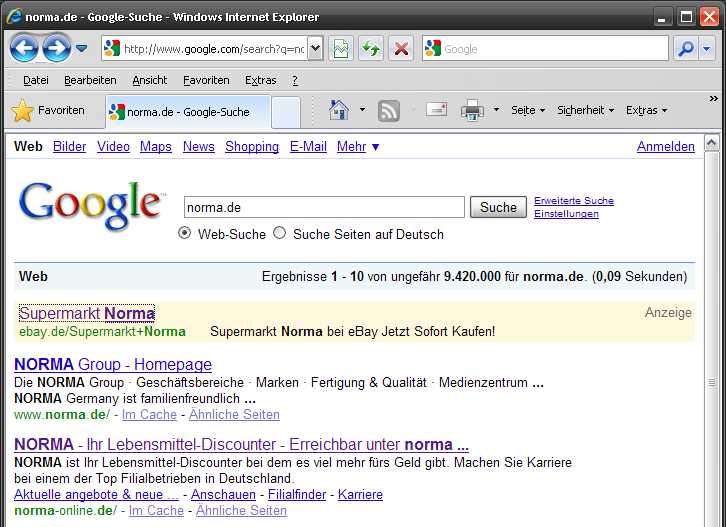726x527 pixels.
Task: Open the Bearbeiten menu
Action: pyautogui.click(x=90, y=80)
